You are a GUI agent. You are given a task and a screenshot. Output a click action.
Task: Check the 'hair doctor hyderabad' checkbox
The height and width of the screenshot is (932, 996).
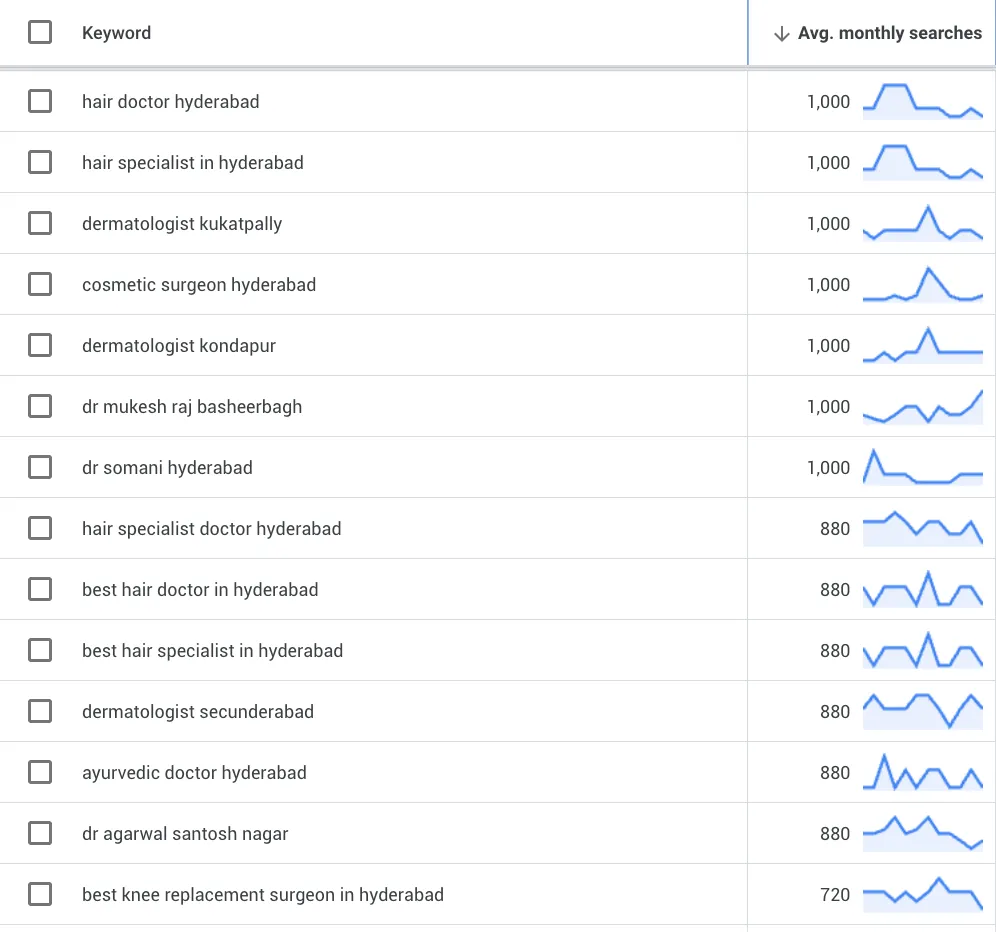40,101
